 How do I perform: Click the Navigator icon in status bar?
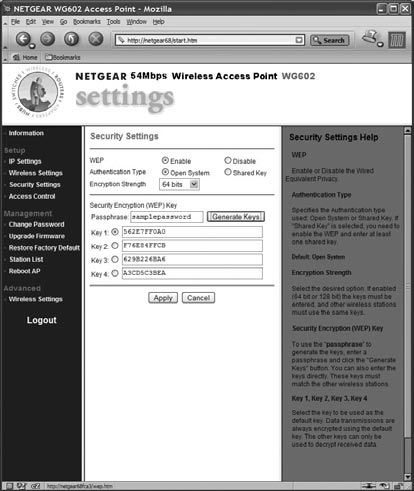pyautogui.click(x=9, y=486)
